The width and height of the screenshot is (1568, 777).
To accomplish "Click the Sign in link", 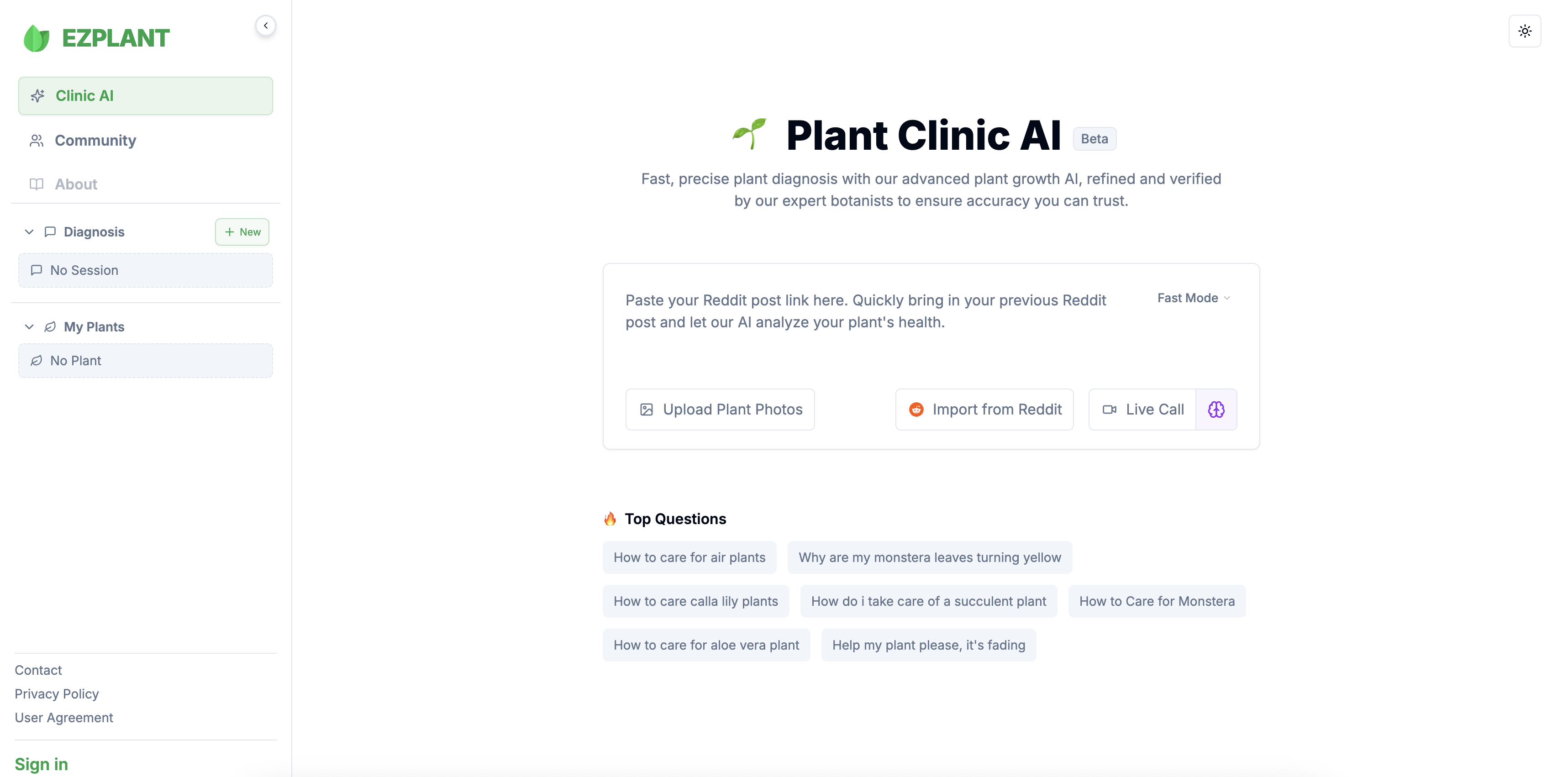I will (42, 764).
